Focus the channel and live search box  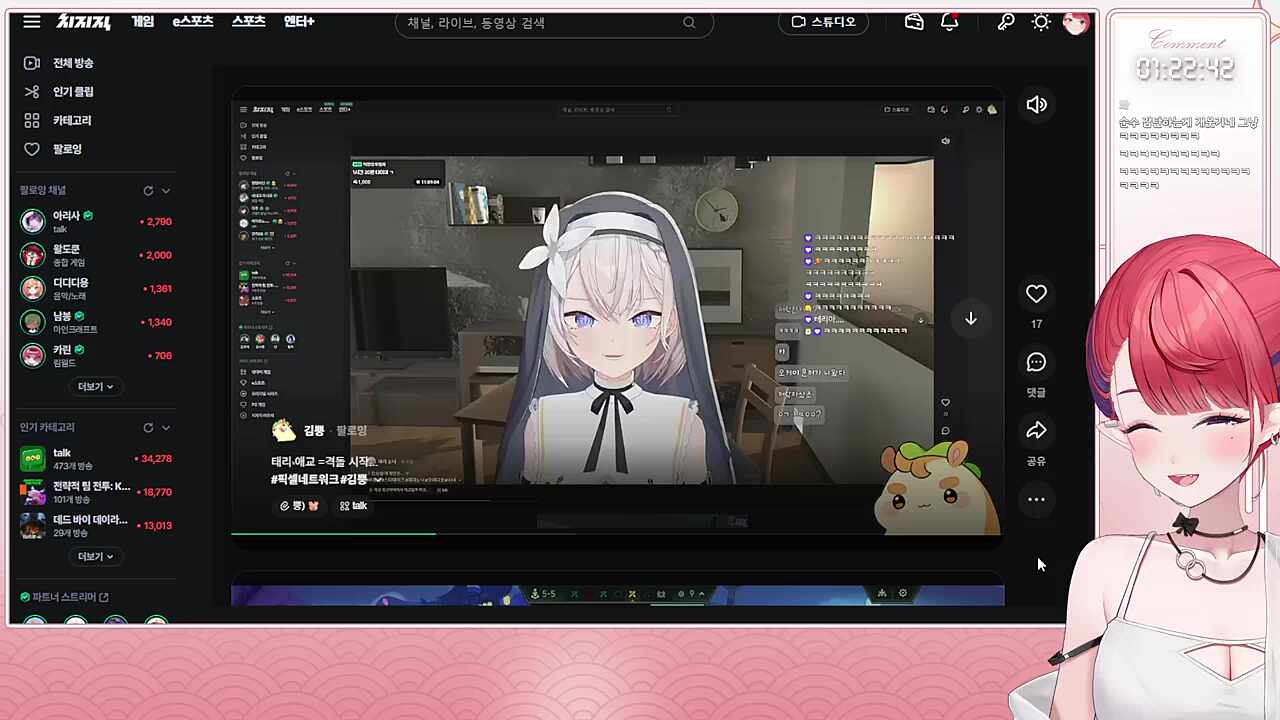pos(554,22)
